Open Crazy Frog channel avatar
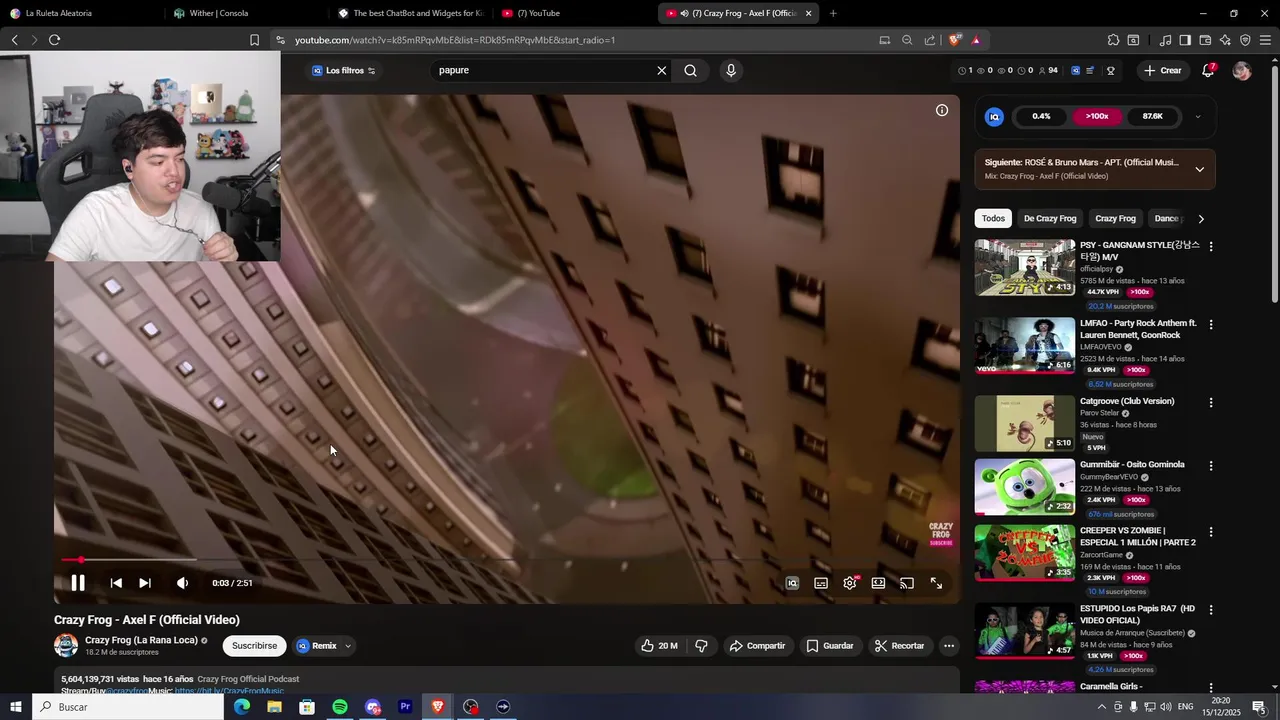This screenshot has width=1280, height=720. coord(66,645)
